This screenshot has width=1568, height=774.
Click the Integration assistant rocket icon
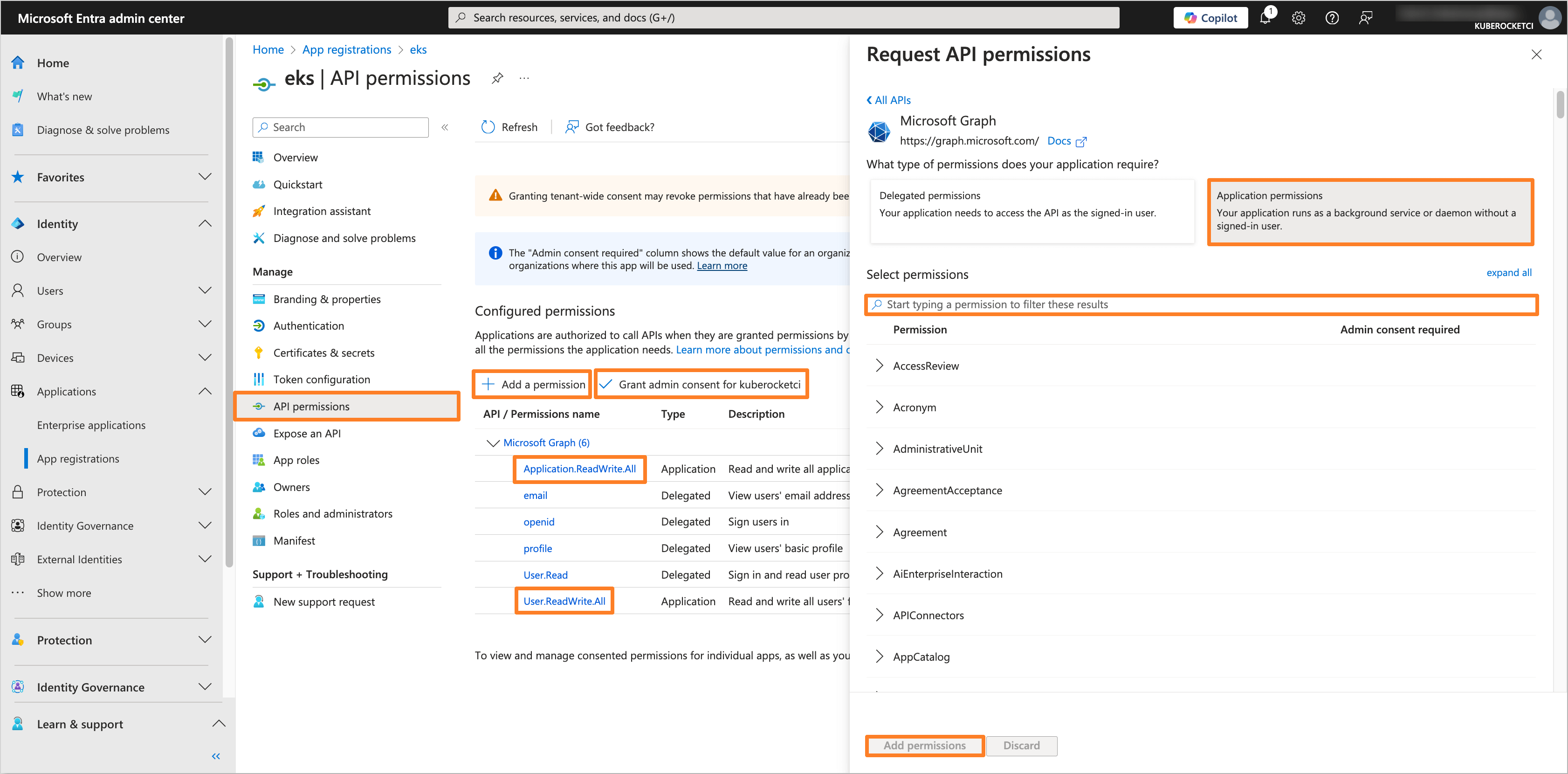pos(259,211)
